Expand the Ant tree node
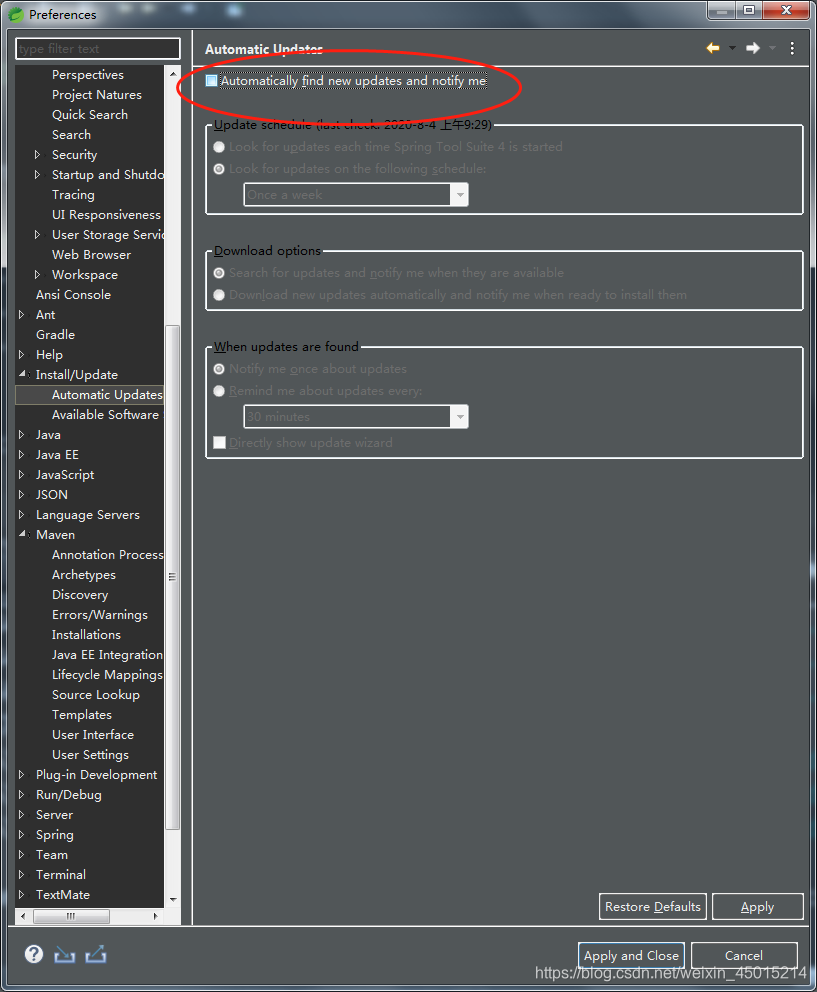Image resolution: width=817 pixels, height=992 pixels. coord(22,314)
